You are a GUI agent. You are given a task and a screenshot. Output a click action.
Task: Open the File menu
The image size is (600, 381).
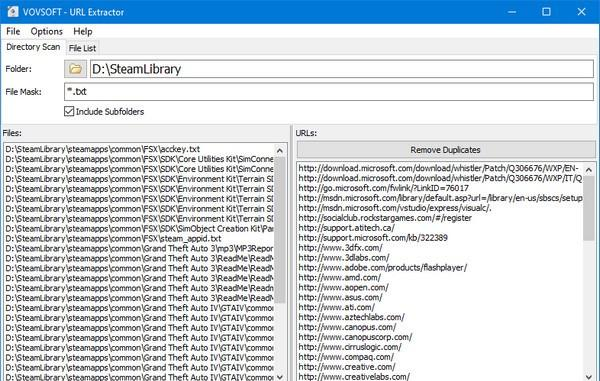(x=13, y=31)
